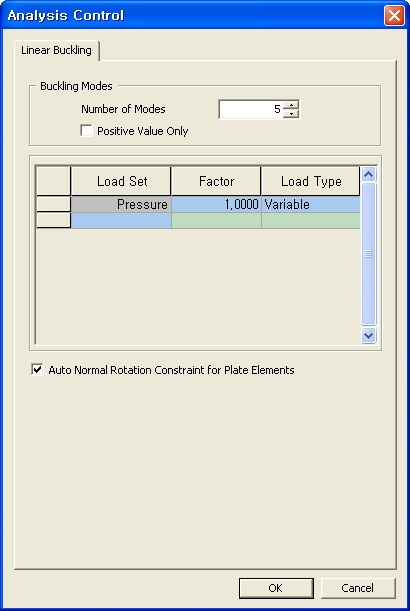
Task: Click the table scrollbar up arrow
Action: [368, 174]
